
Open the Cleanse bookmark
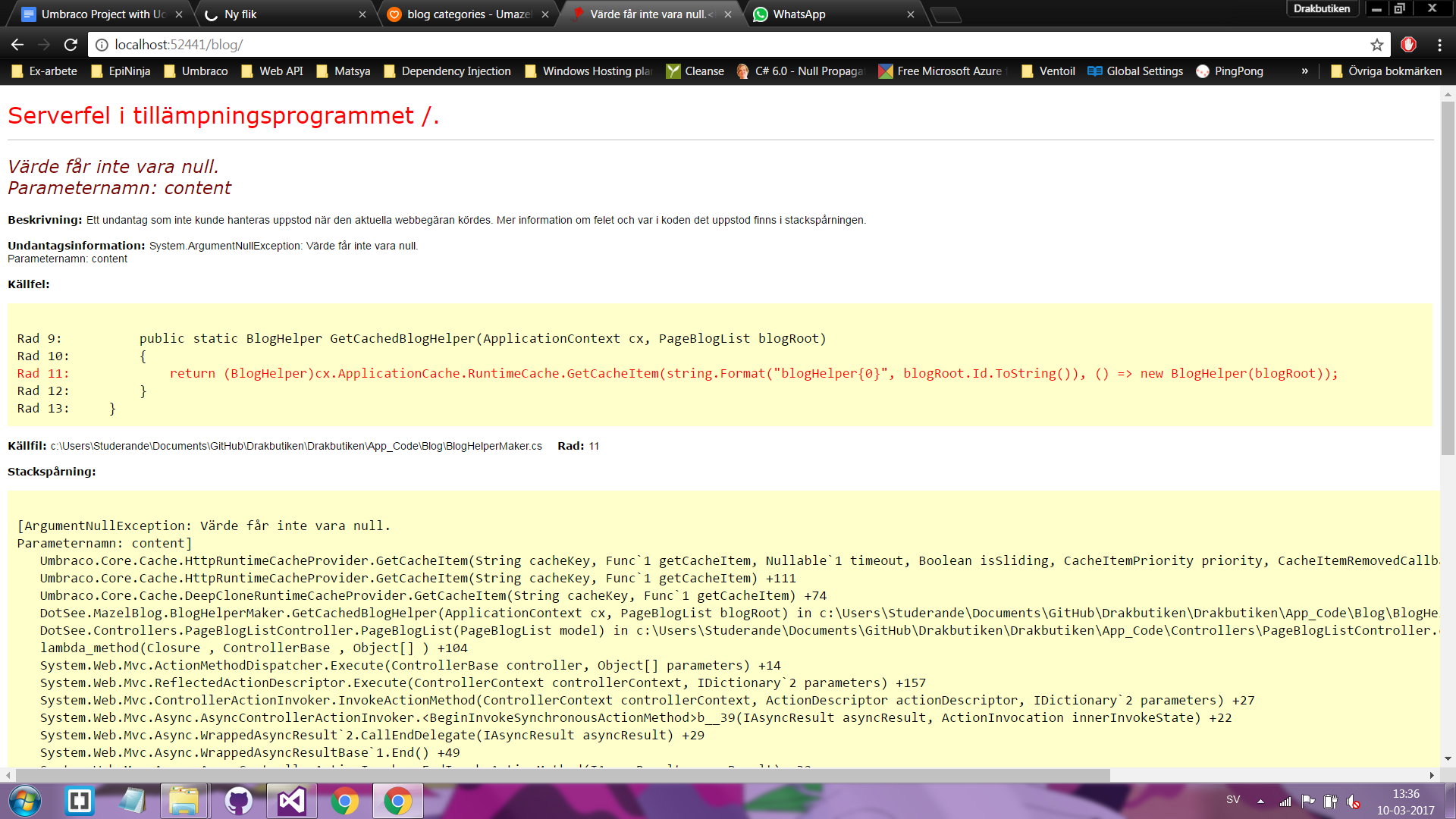coord(695,71)
